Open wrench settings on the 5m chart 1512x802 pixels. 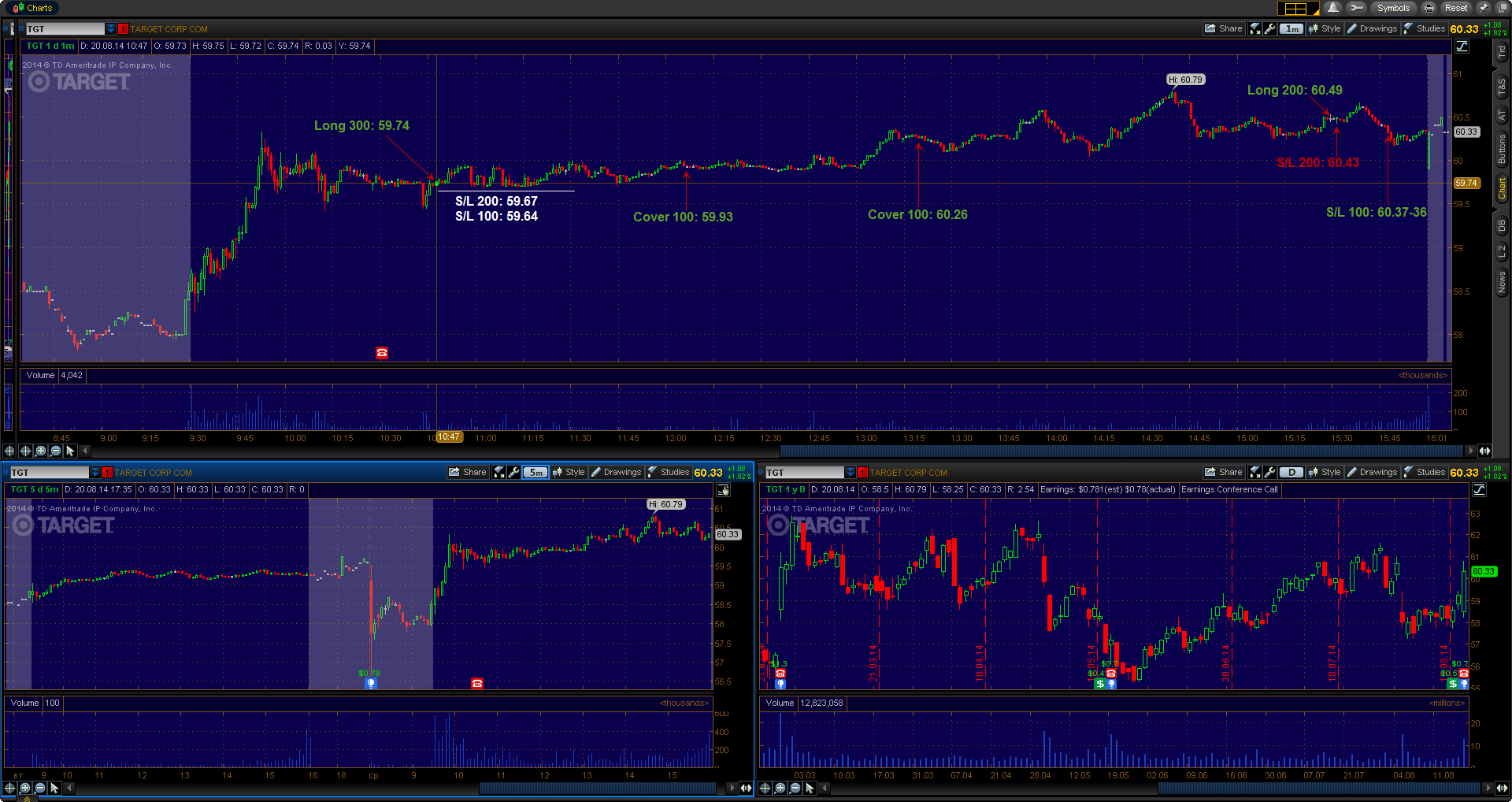pos(513,472)
